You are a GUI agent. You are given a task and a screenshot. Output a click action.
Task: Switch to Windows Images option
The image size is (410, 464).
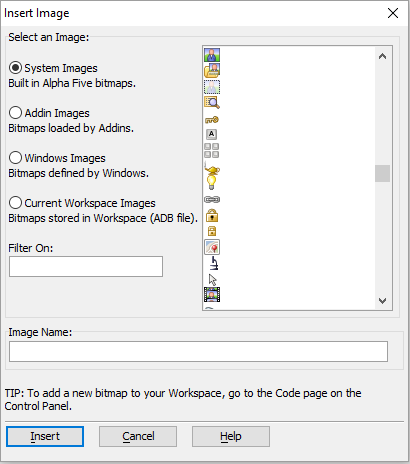pyautogui.click(x=15, y=158)
